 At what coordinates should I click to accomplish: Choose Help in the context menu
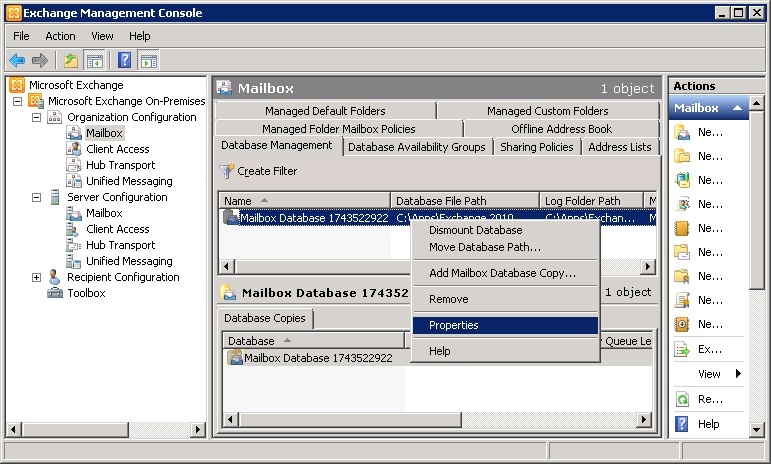pyautogui.click(x=505, y=351)
